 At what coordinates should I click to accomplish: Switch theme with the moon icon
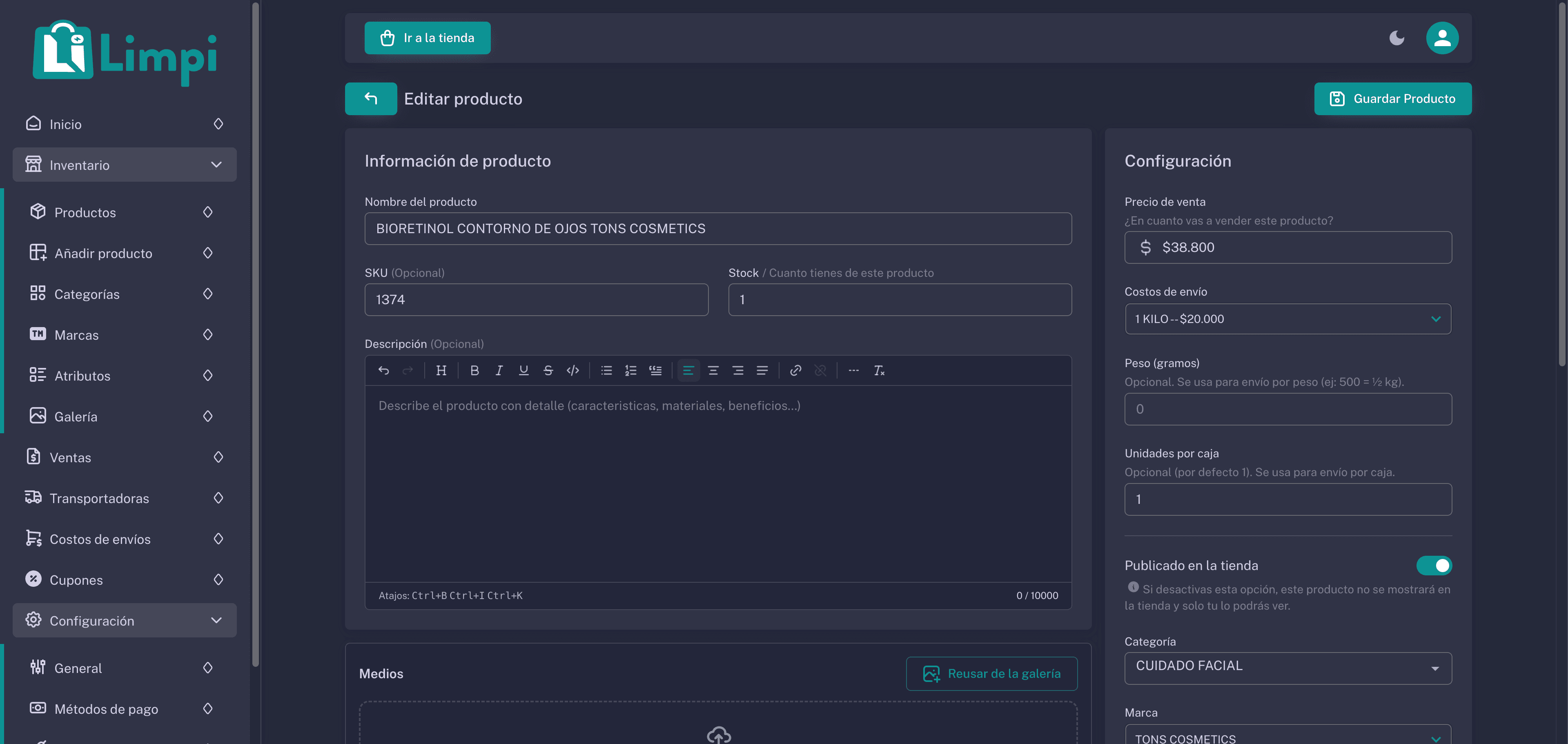(x=1397, y=38)
